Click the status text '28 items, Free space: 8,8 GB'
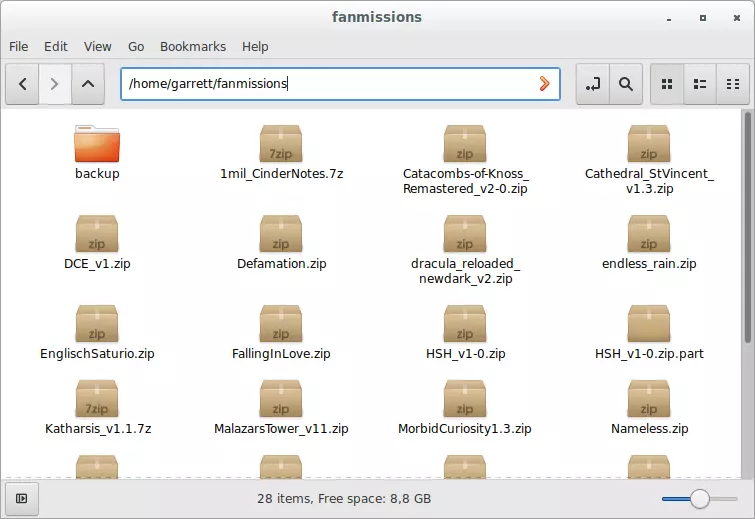Screen dimensions: 755x519 (344, 498)
